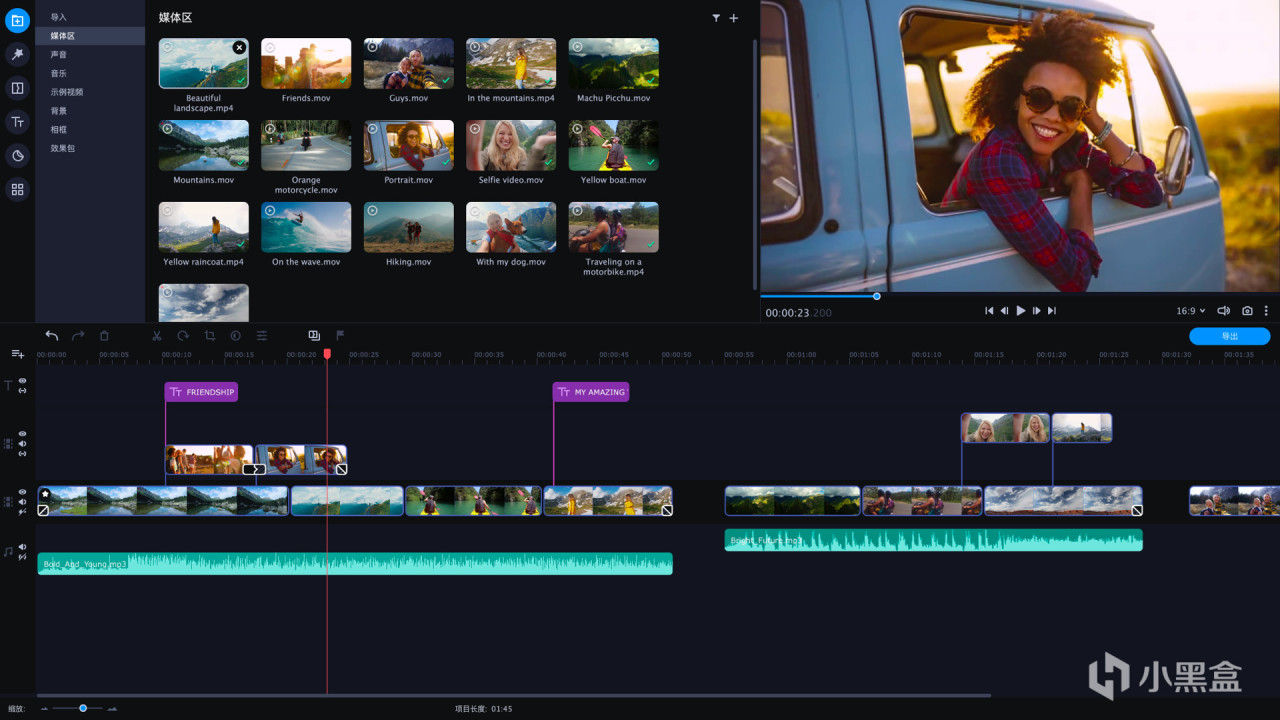
Task: Step back one frame in player
Action: point(1004,311)
